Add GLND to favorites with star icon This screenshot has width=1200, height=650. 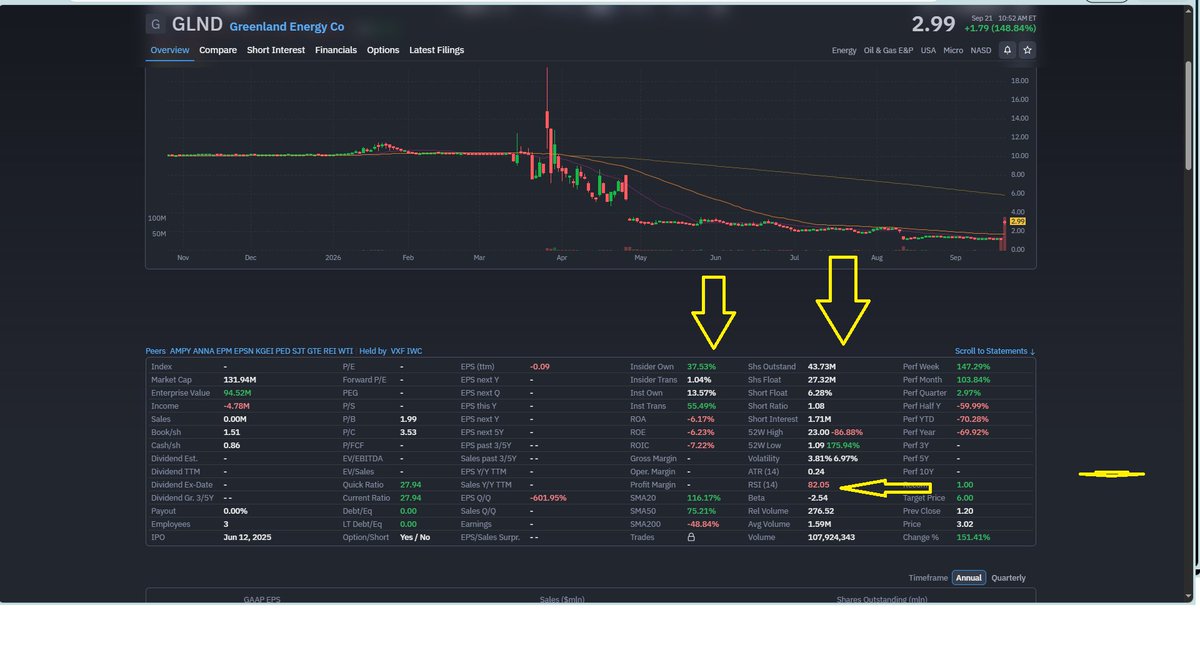(1027, 50)
